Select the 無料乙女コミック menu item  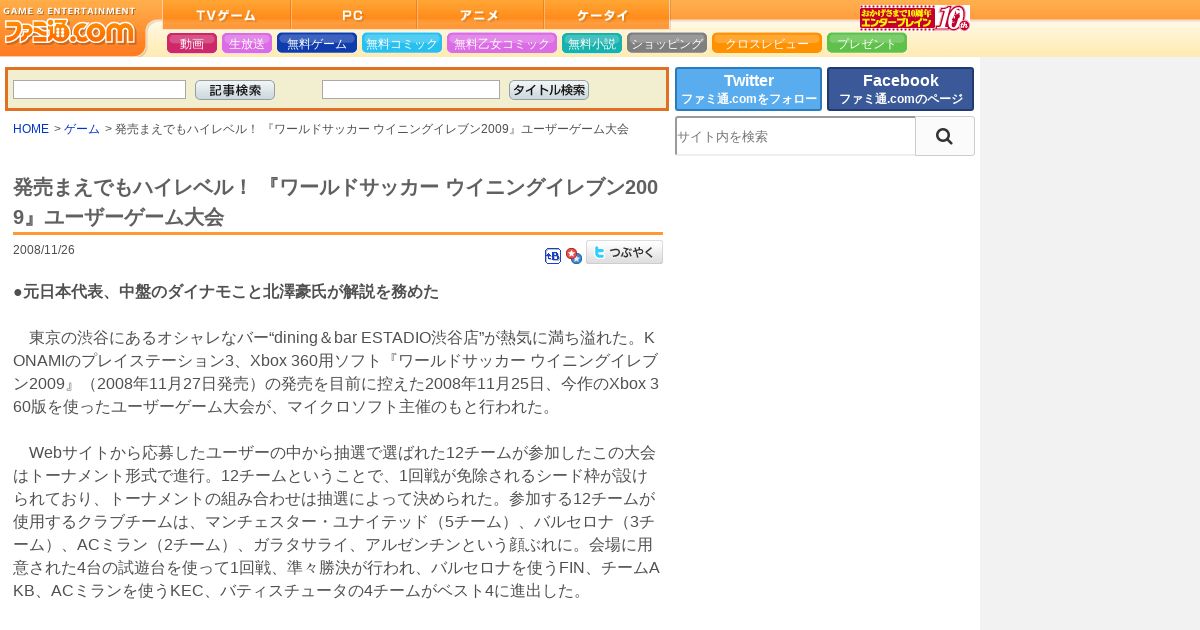[502, 43]
